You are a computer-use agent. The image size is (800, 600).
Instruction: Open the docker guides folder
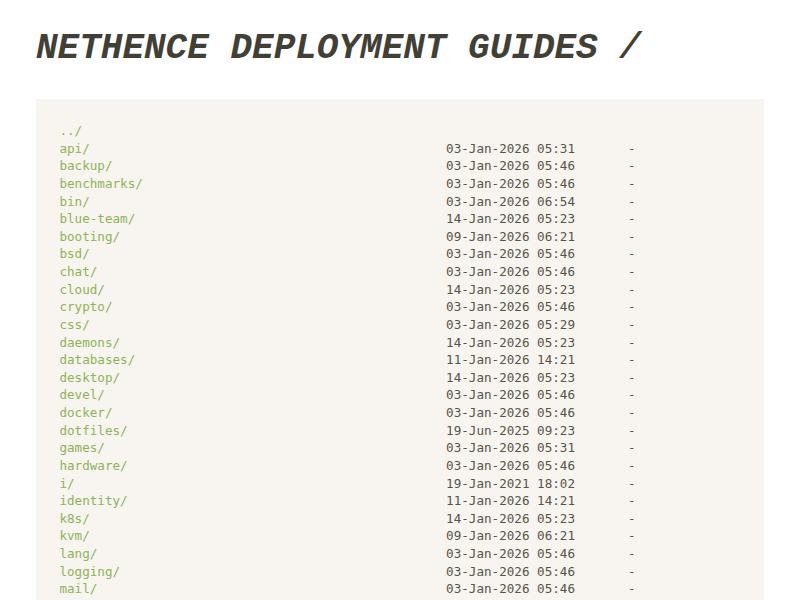(82, 412)
